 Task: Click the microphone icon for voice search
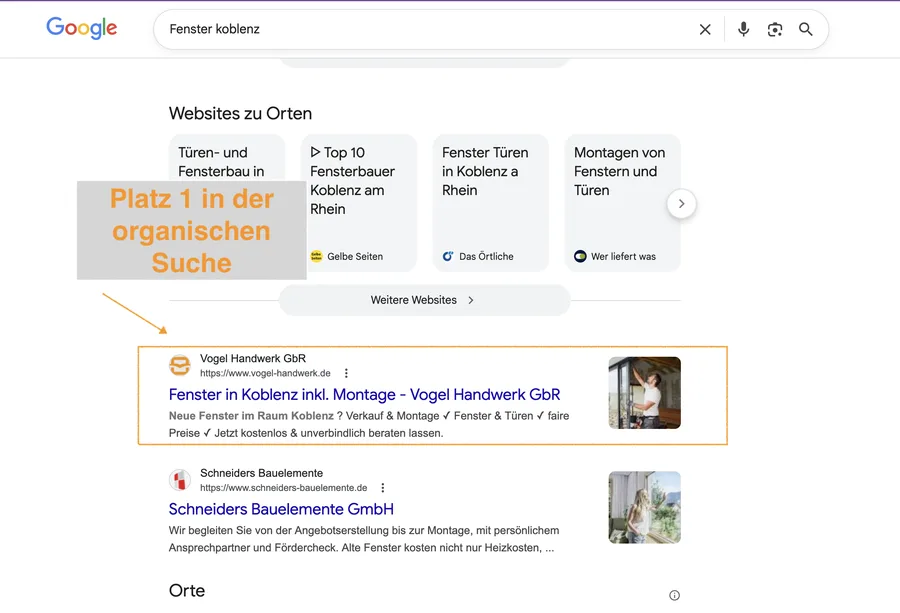point(743,29)
